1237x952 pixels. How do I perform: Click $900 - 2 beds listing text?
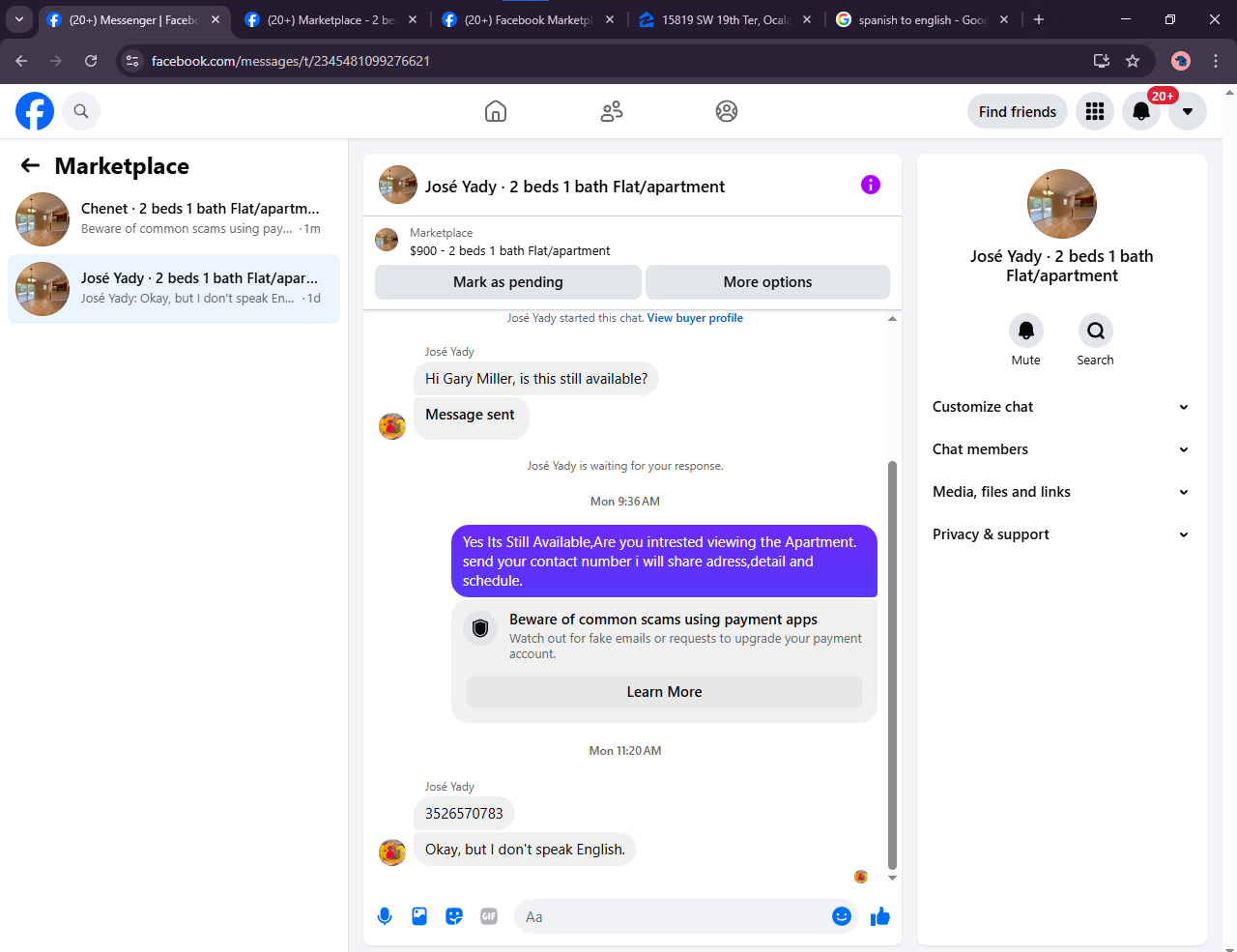[510, 250]
